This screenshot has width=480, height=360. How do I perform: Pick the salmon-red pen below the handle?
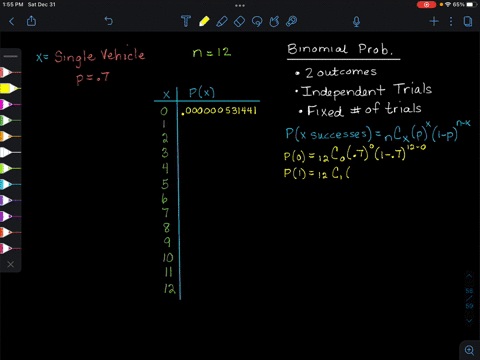pos(10,72)
